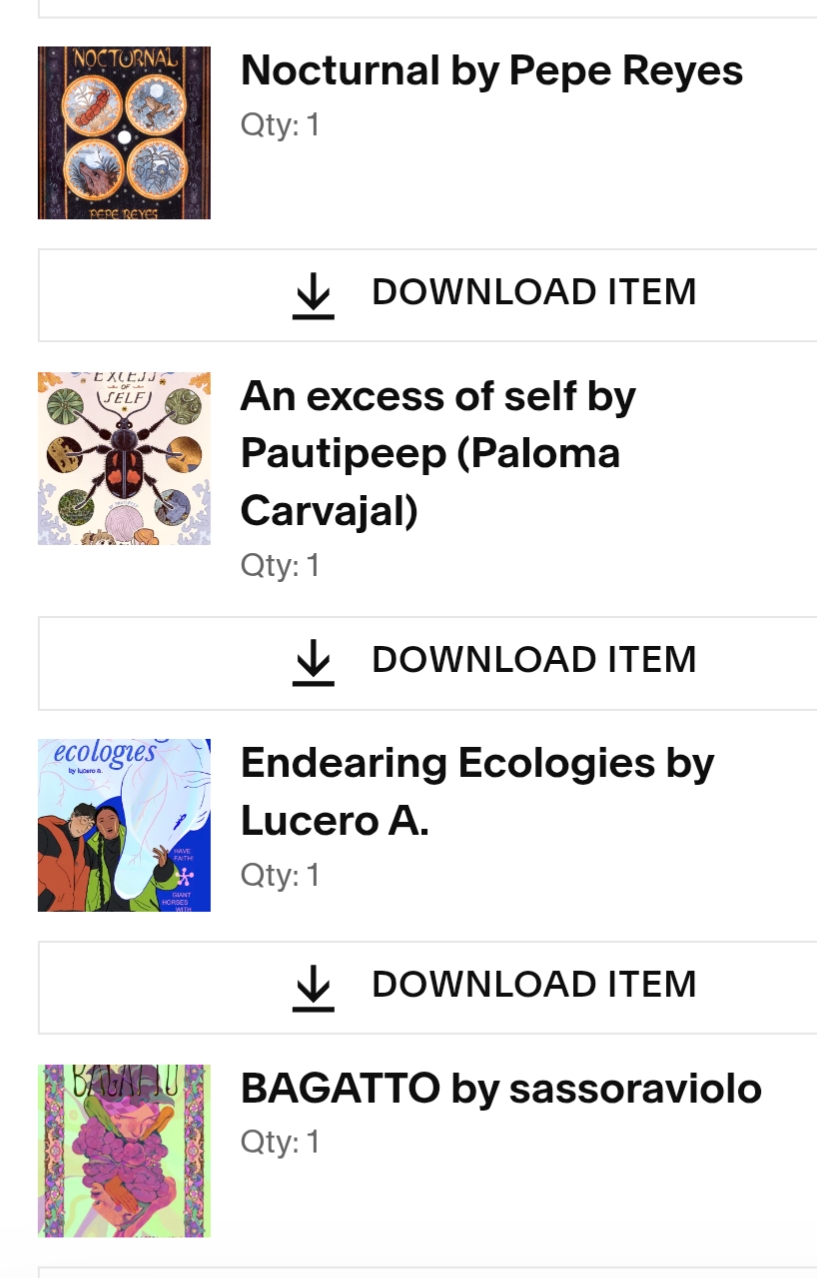Image resolution: width=817 pixels, height=1278 pixels.
Task: Click Qty: 1 label under Lucero A.
Action: 280,876
